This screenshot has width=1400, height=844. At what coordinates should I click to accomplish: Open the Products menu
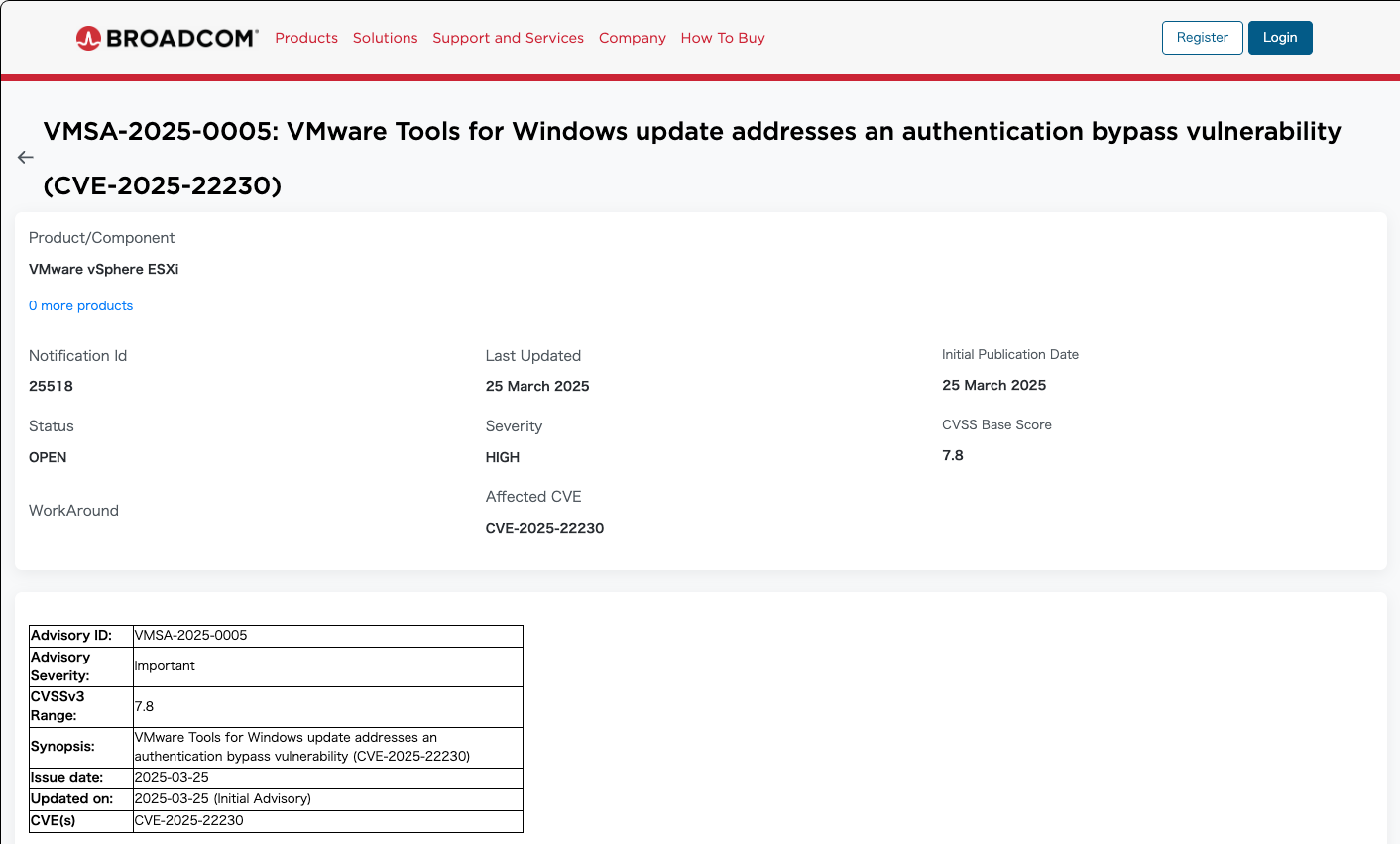[x=306, y=38]
